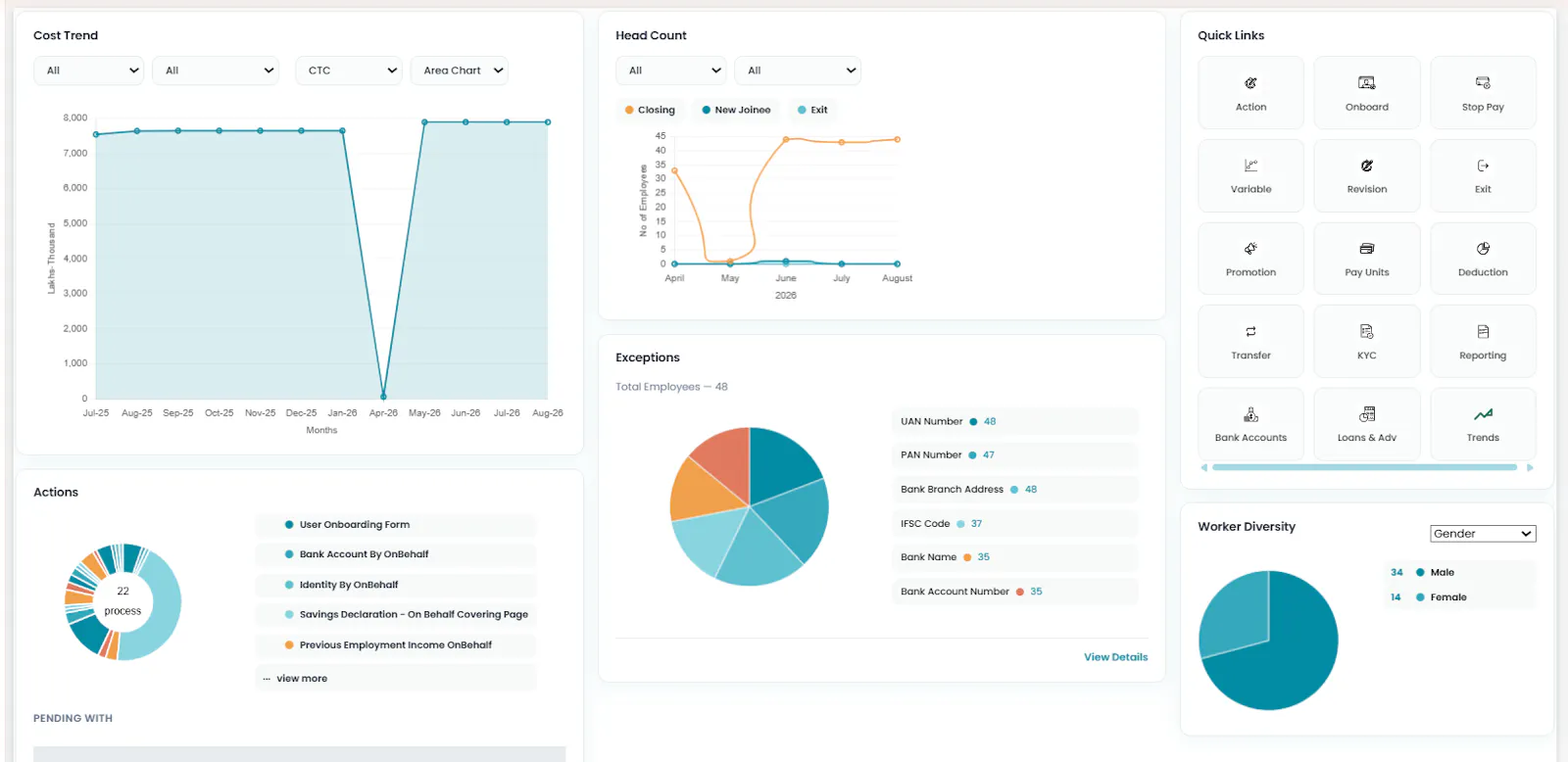Toggle the Closing series in Head Count legend
The height and width of the screenshot is (762, 1568).
pos(650,110)
